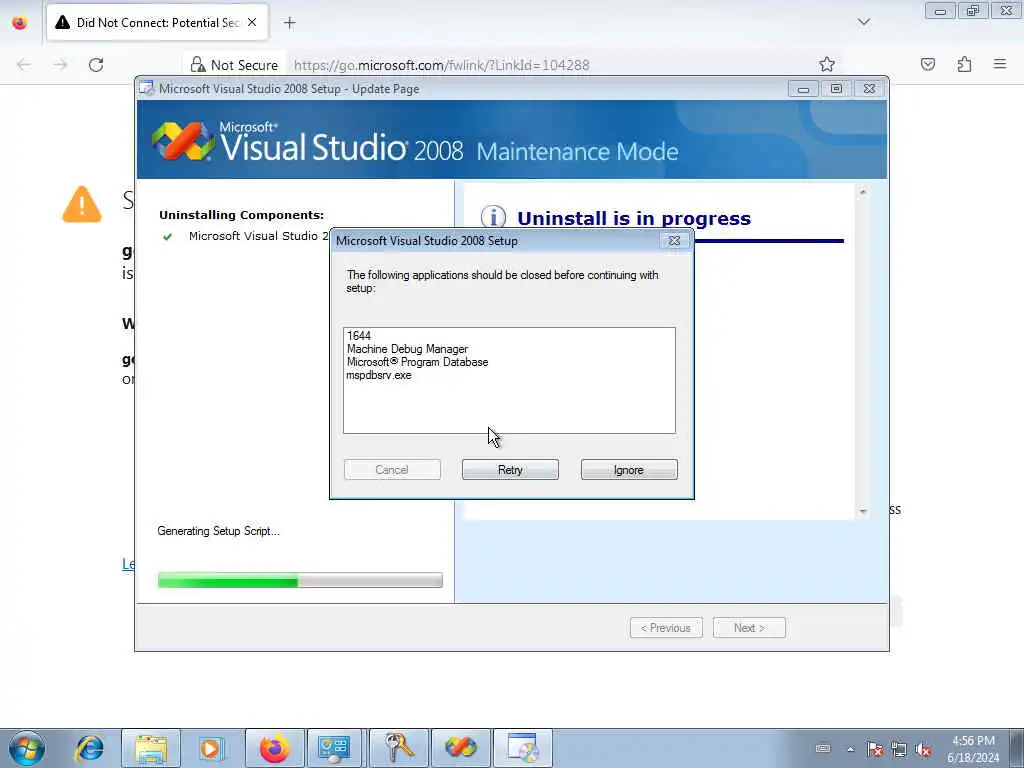Click the muted volume tray icon
The image size is (1024, 768).
click(x=923, y=749)
